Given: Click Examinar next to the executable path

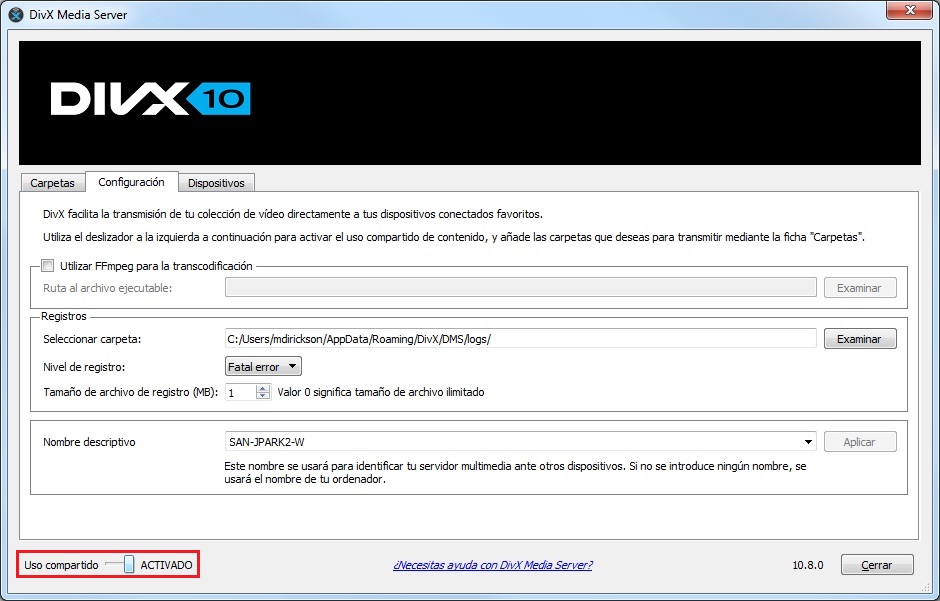Looking at the screenshot, I should click(x=859, y=288).
